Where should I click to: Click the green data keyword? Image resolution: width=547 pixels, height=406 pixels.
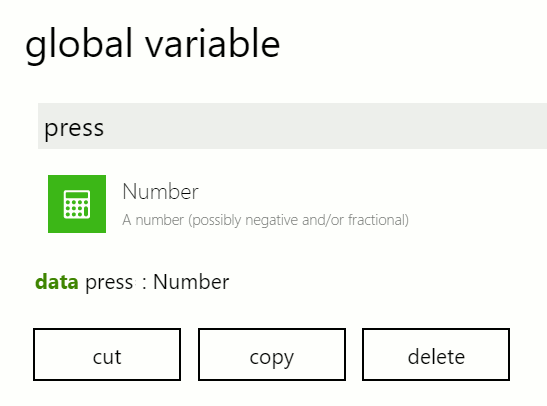click(x=57, y=282)
